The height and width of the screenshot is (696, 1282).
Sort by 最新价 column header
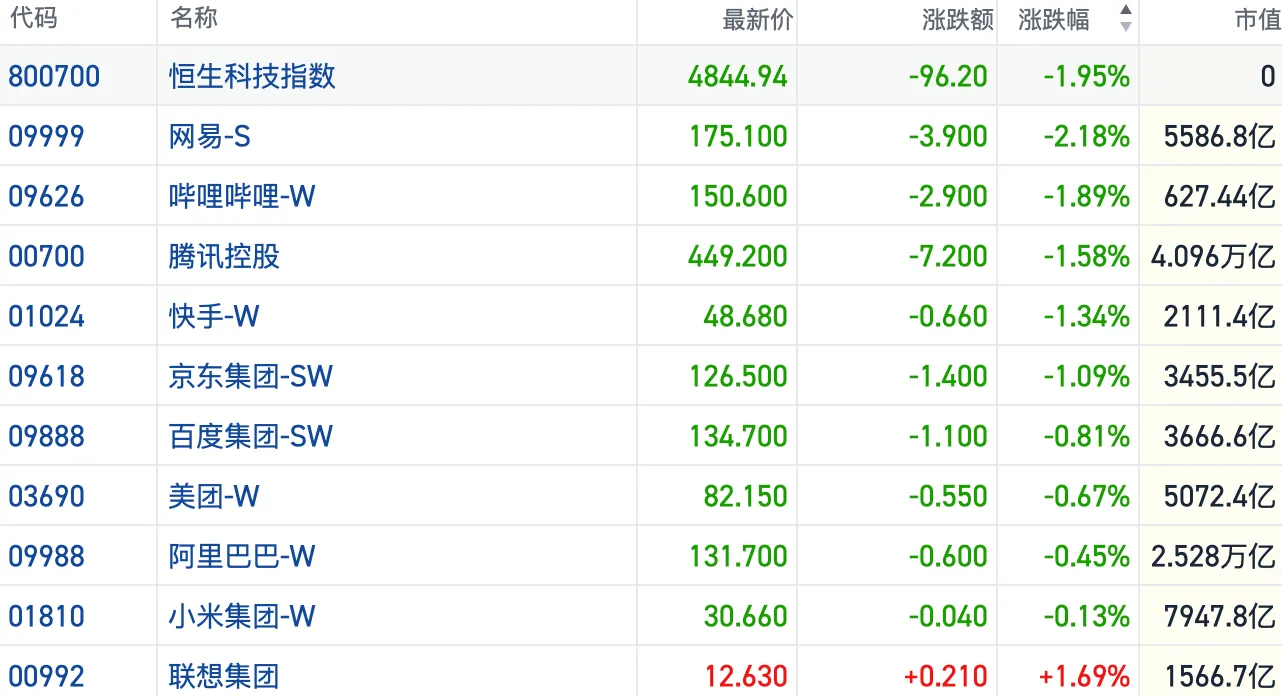coord(758,19)
